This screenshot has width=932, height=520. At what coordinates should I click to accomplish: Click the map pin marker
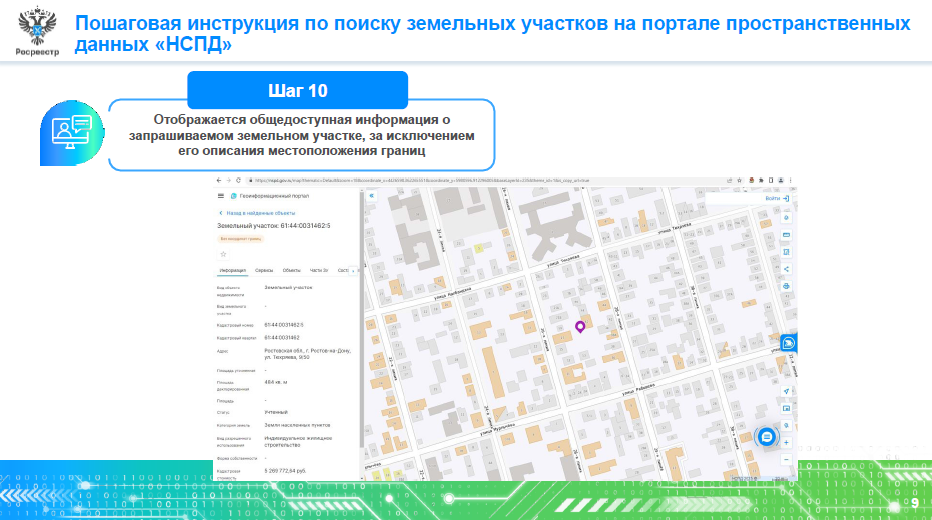tap(580, 326)
